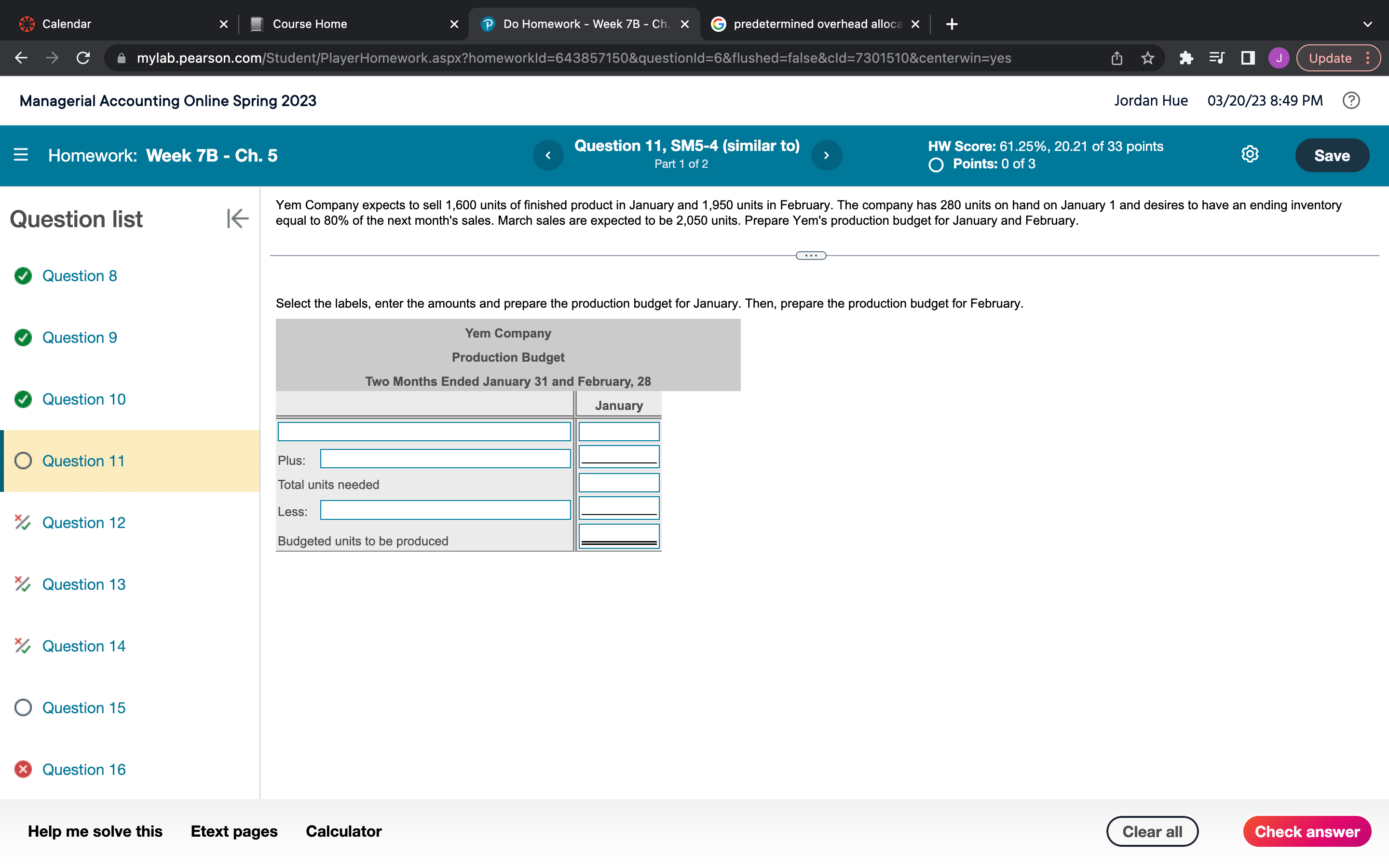Open the settings gear icon
The width and height of the screenshot is (1389, 868).
coord(1250,154)
